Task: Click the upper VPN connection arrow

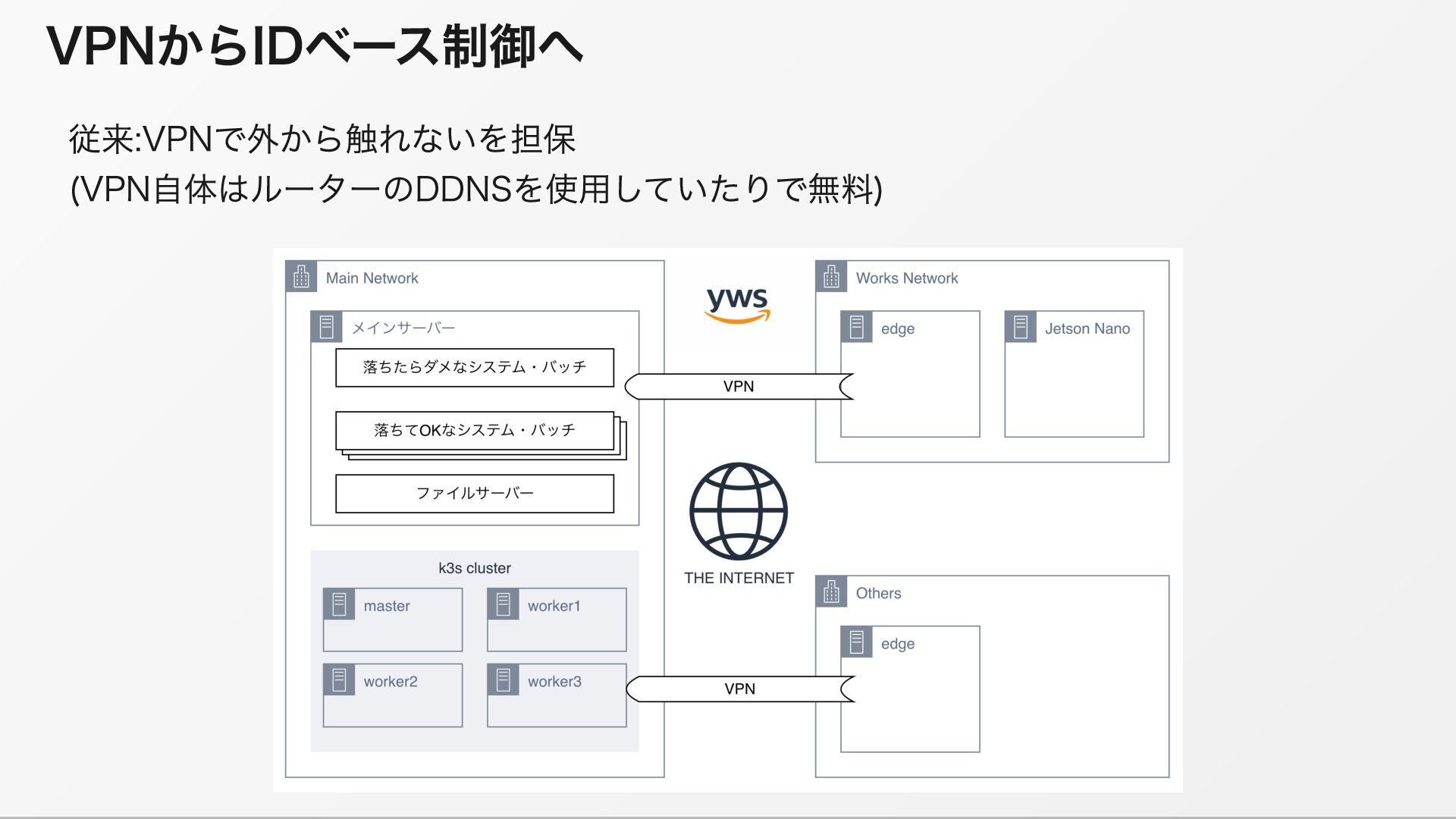Action: (x=738, y=387)
